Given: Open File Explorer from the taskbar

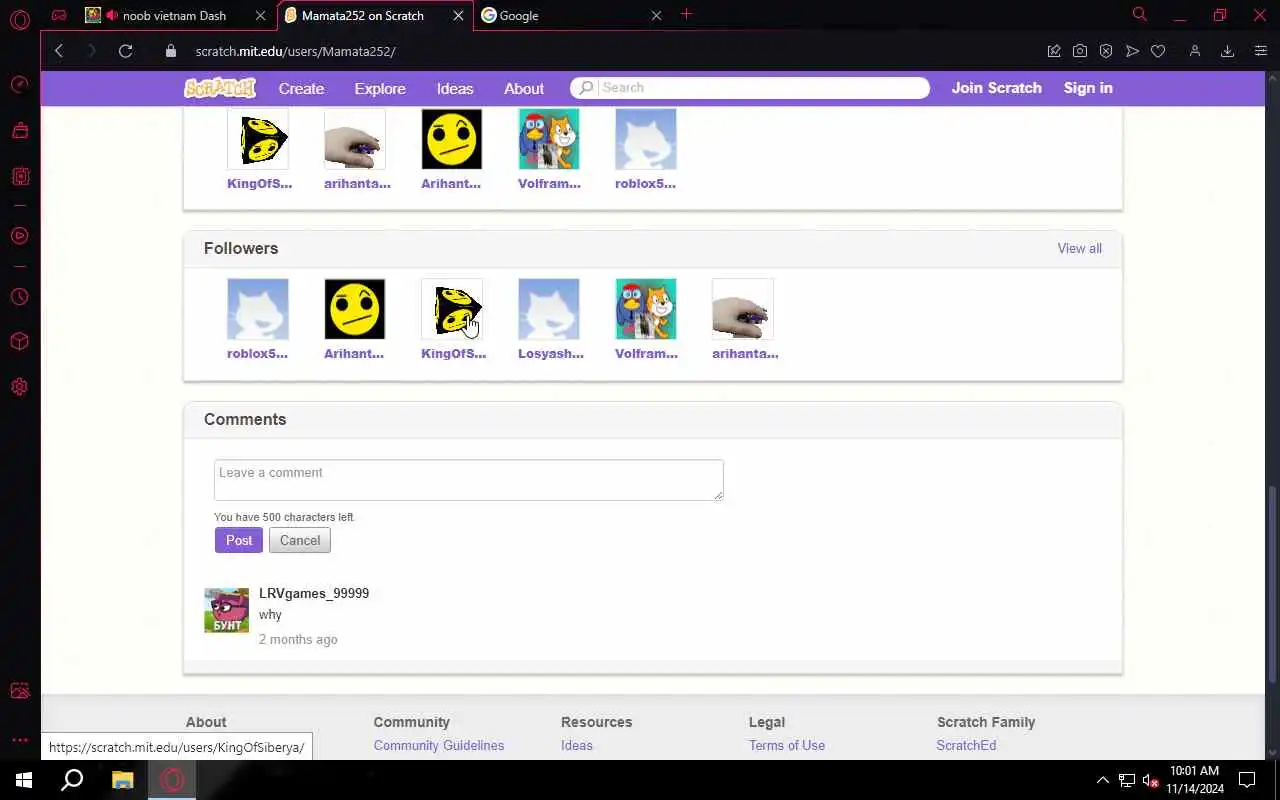Looking at the screenshot, I should tap(122, 780).
